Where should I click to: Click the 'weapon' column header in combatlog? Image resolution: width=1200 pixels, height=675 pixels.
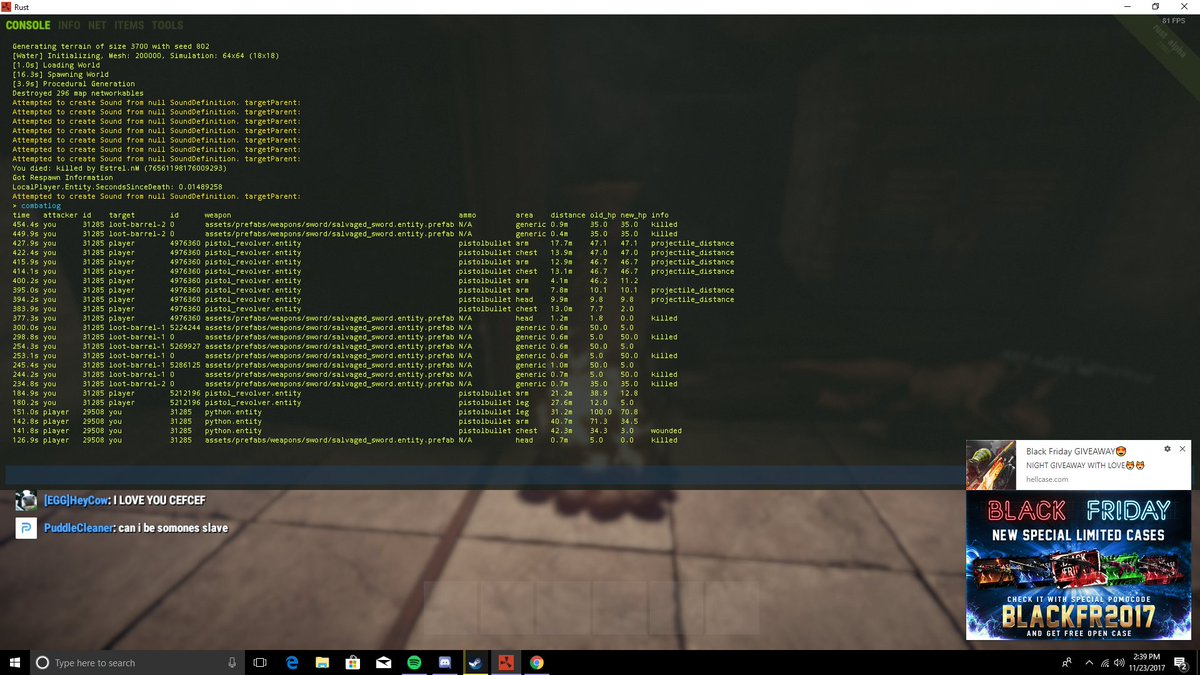tap(218, 215)
